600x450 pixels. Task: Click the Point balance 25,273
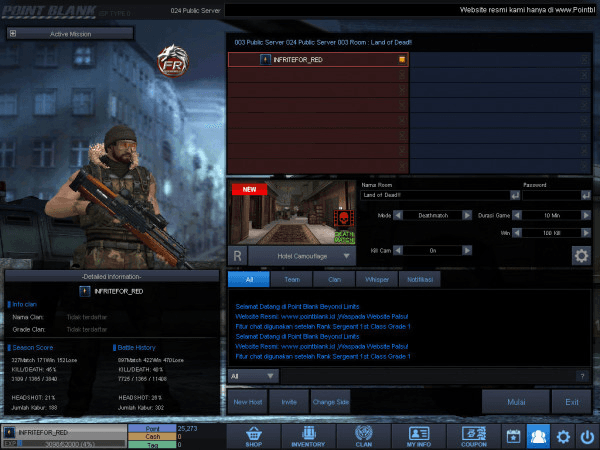click(187, 428)
